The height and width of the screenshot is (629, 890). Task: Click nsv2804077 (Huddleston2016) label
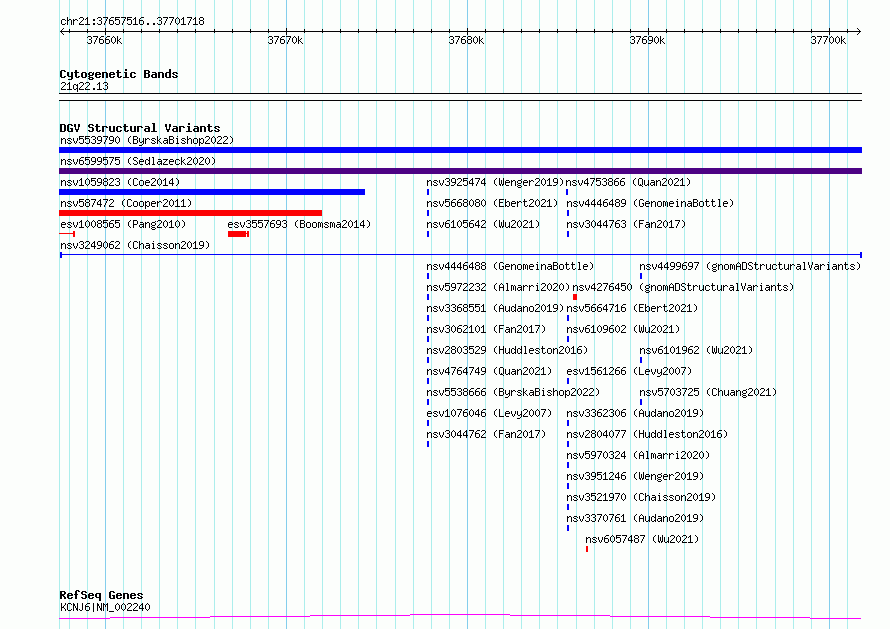647,434
